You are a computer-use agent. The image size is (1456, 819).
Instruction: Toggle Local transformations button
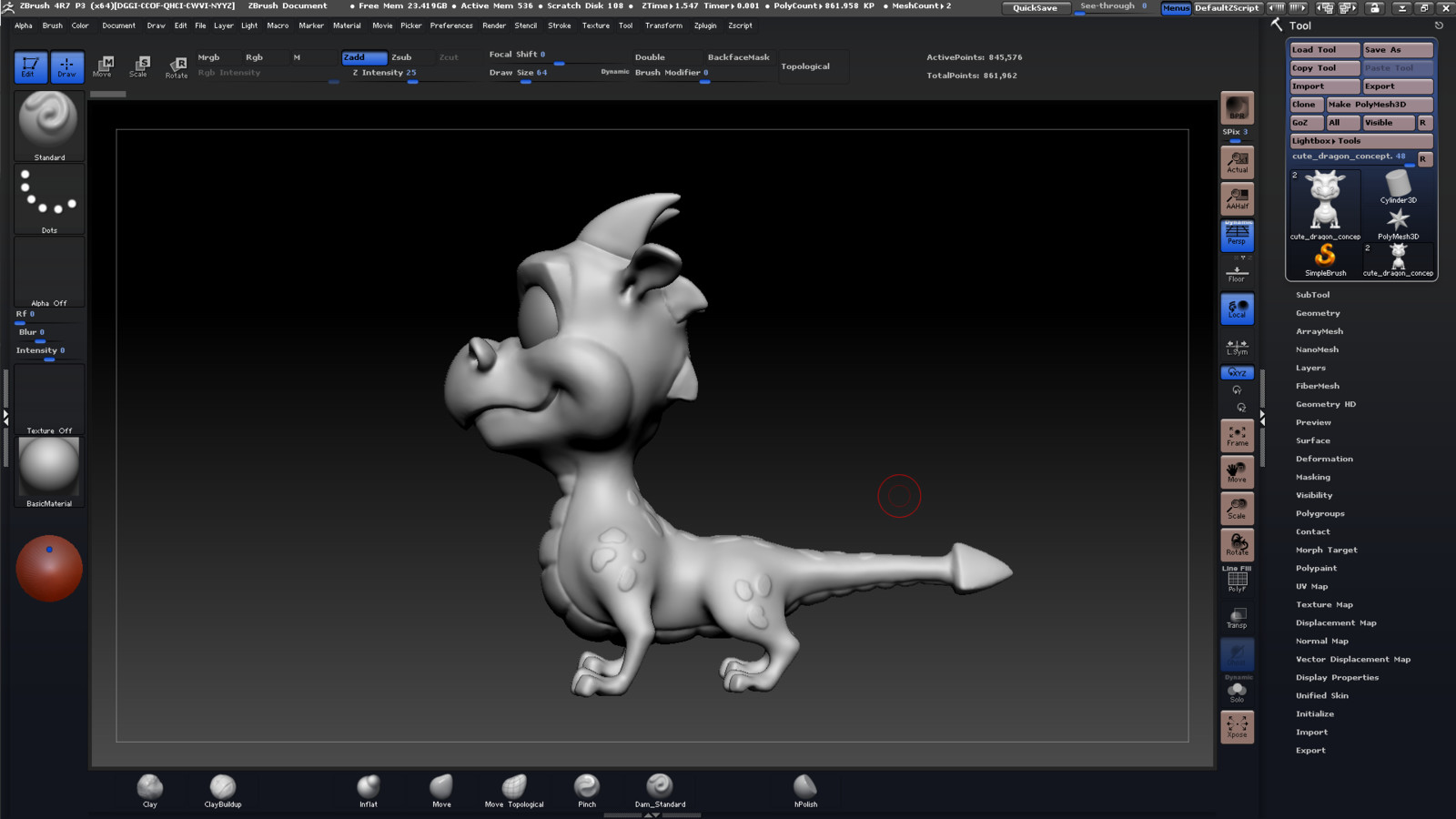[x=1237, y=308]
